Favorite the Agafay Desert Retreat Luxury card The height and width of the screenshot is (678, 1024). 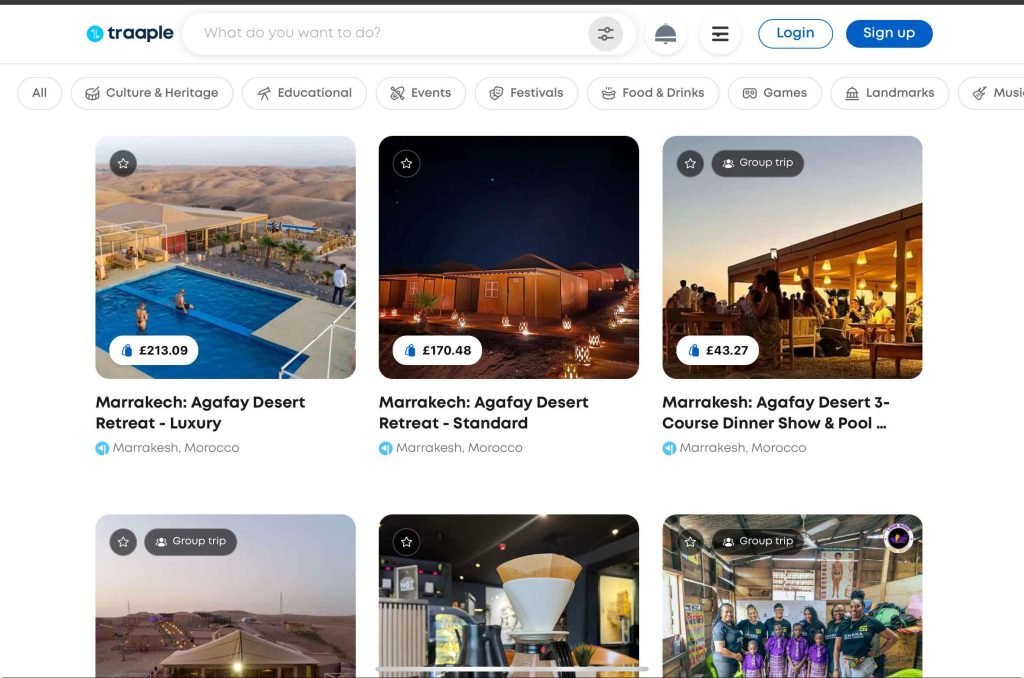123,163
